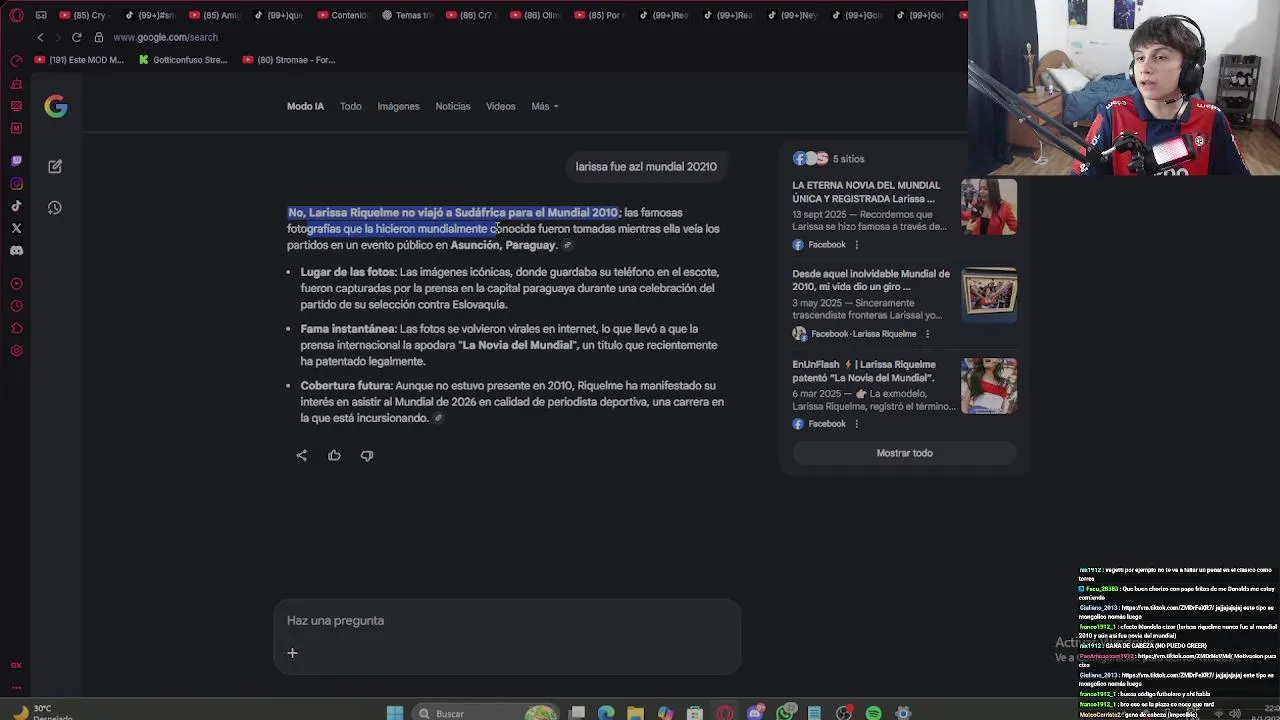Open 'EnUnFlash | Larissa Riquelme patentó' result
Image resolution: width=1280 pixels, height=720 pixels.
tap(864, 371)
